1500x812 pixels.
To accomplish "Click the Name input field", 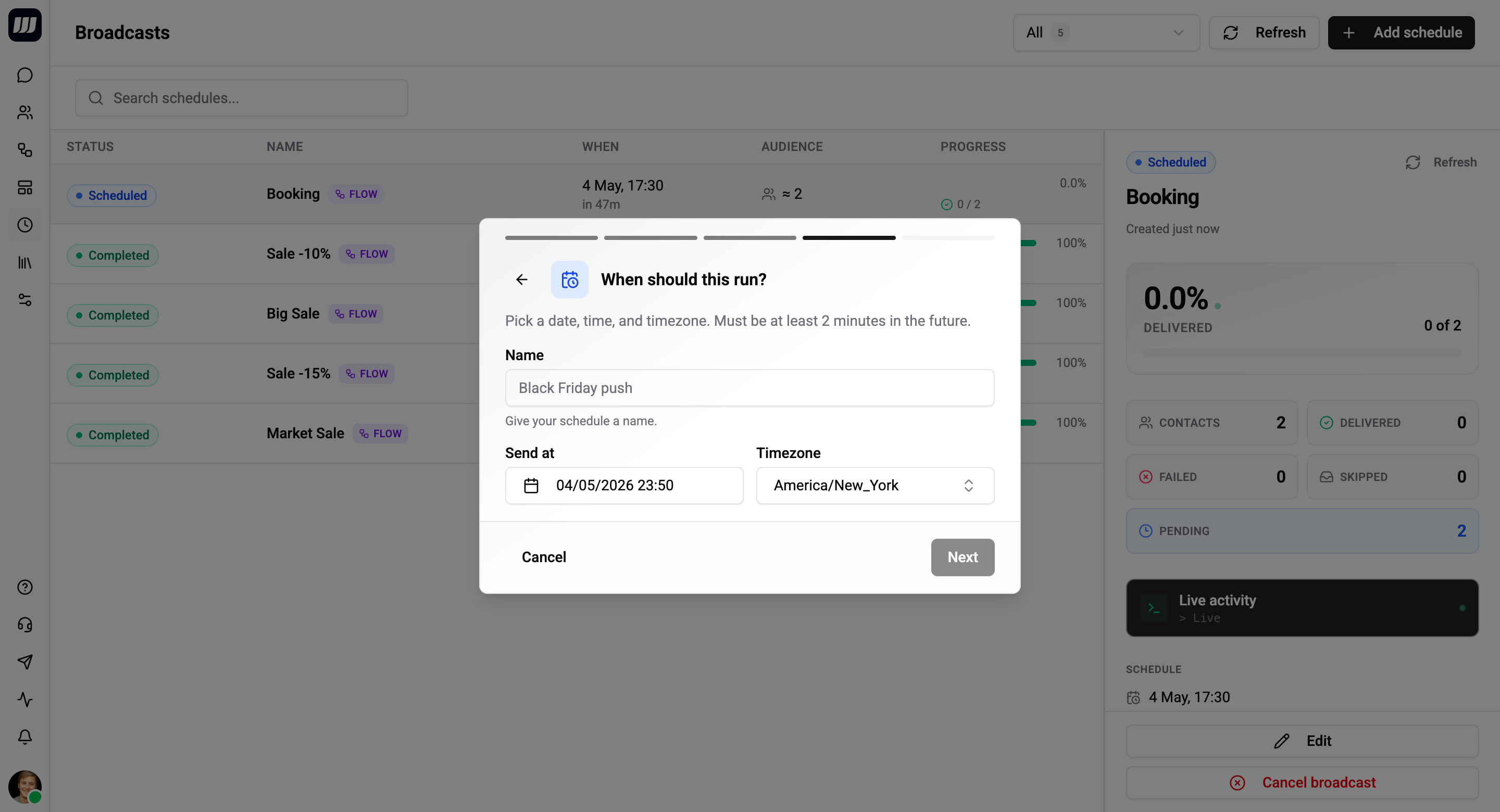I will click(x=749, y=388).
